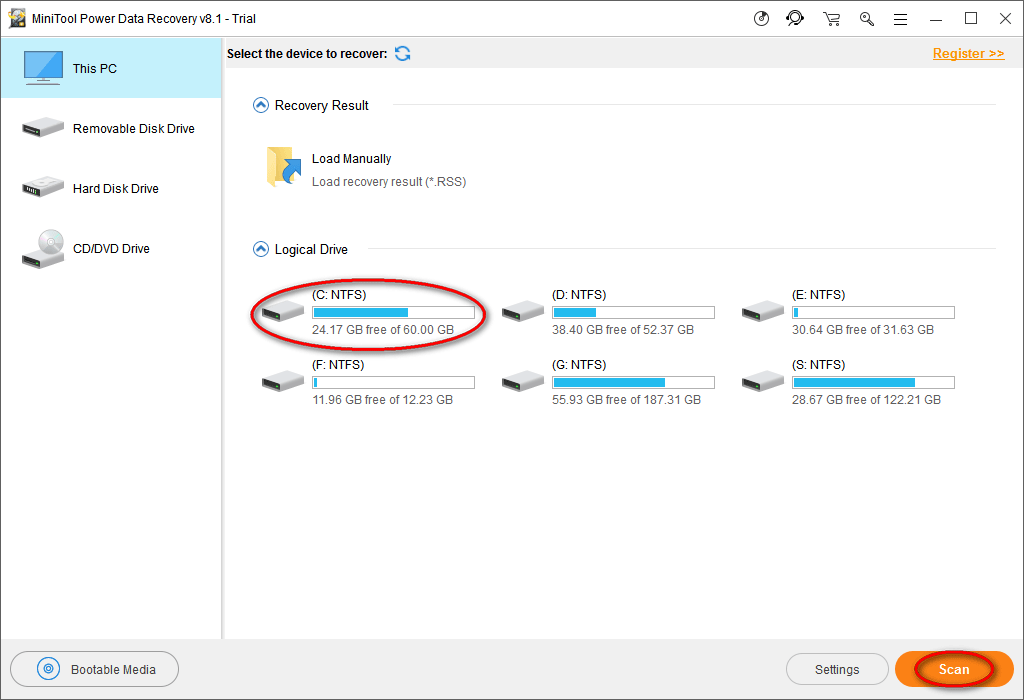Open Settings next to Scan
Image resolution: width=1024 pixels, height=700 pixels.
click(837, 669)
